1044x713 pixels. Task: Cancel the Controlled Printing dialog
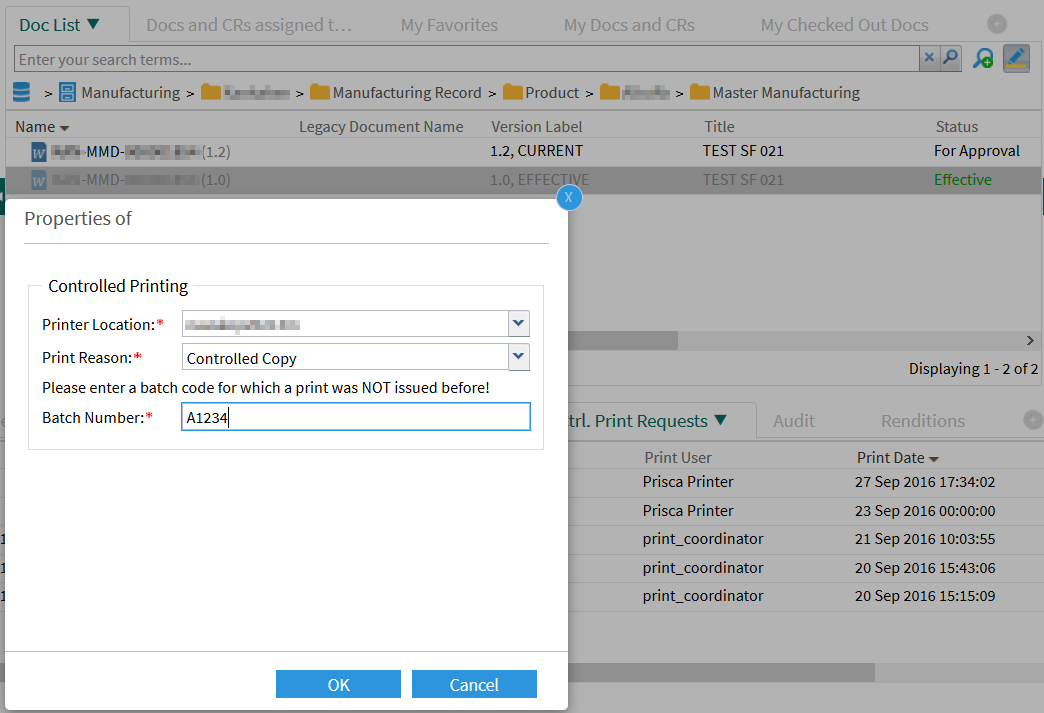[x=474, y=684]
